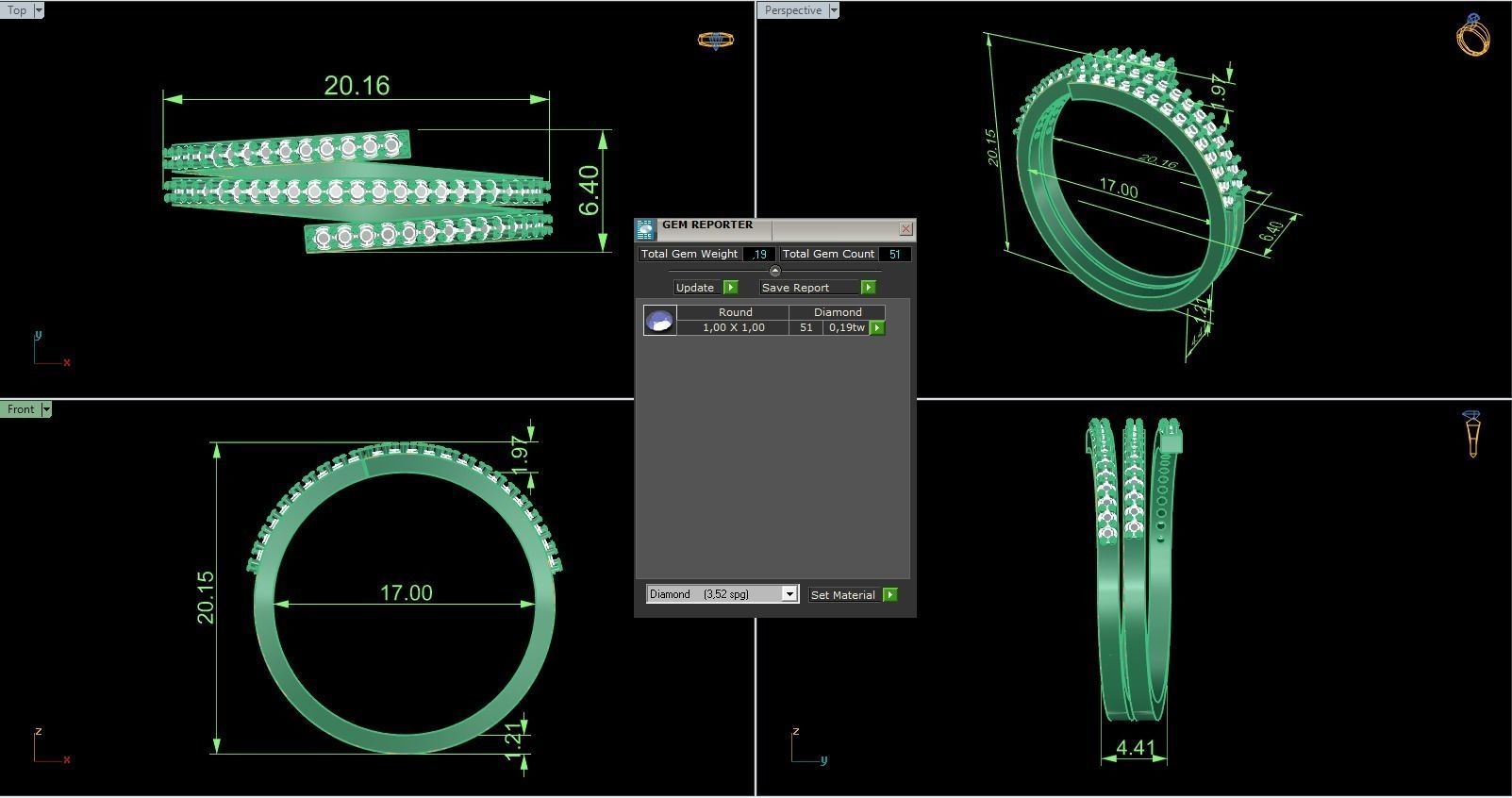Viewport: 1512px width, 798px height.
Task: Click the Diamond column header
Action: point(838,312)
